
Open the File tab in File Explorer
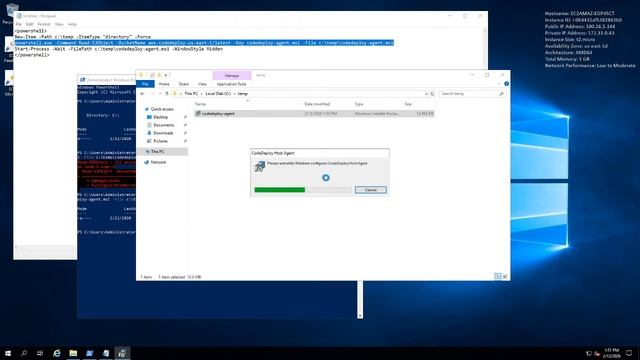(x=145, y=84)
